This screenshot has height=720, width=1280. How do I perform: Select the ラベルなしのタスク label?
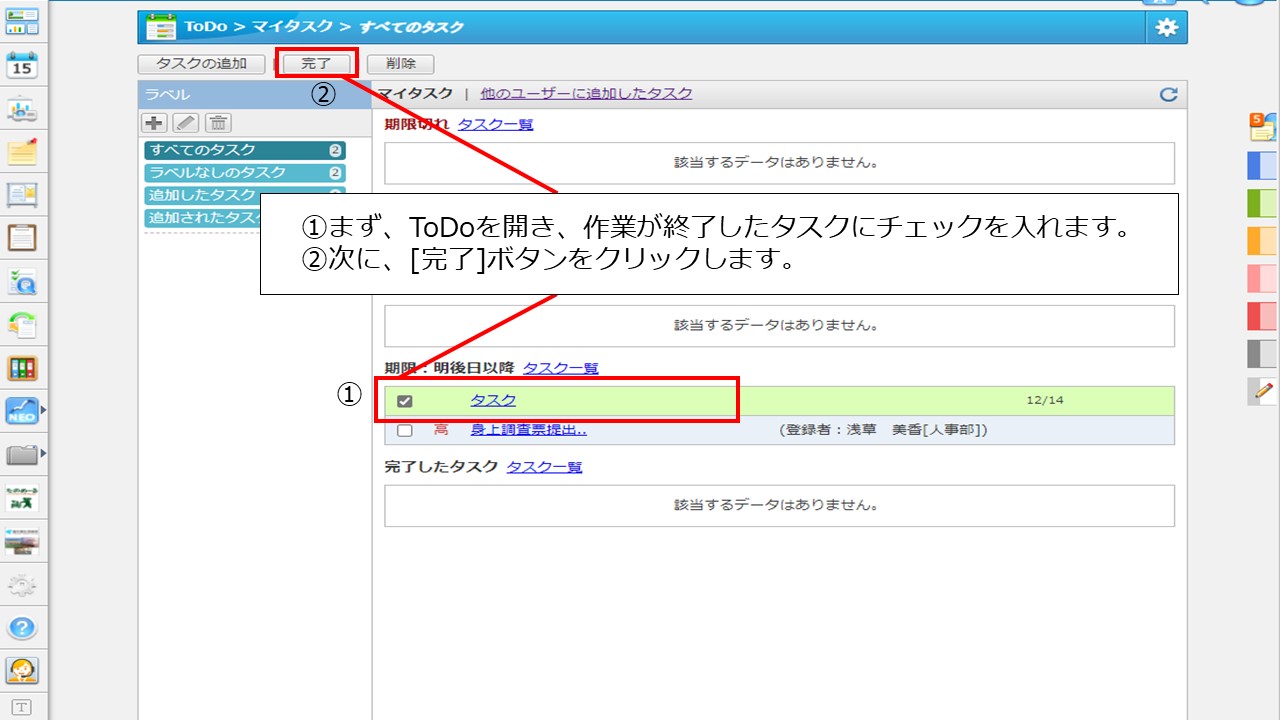pos(245,173)
